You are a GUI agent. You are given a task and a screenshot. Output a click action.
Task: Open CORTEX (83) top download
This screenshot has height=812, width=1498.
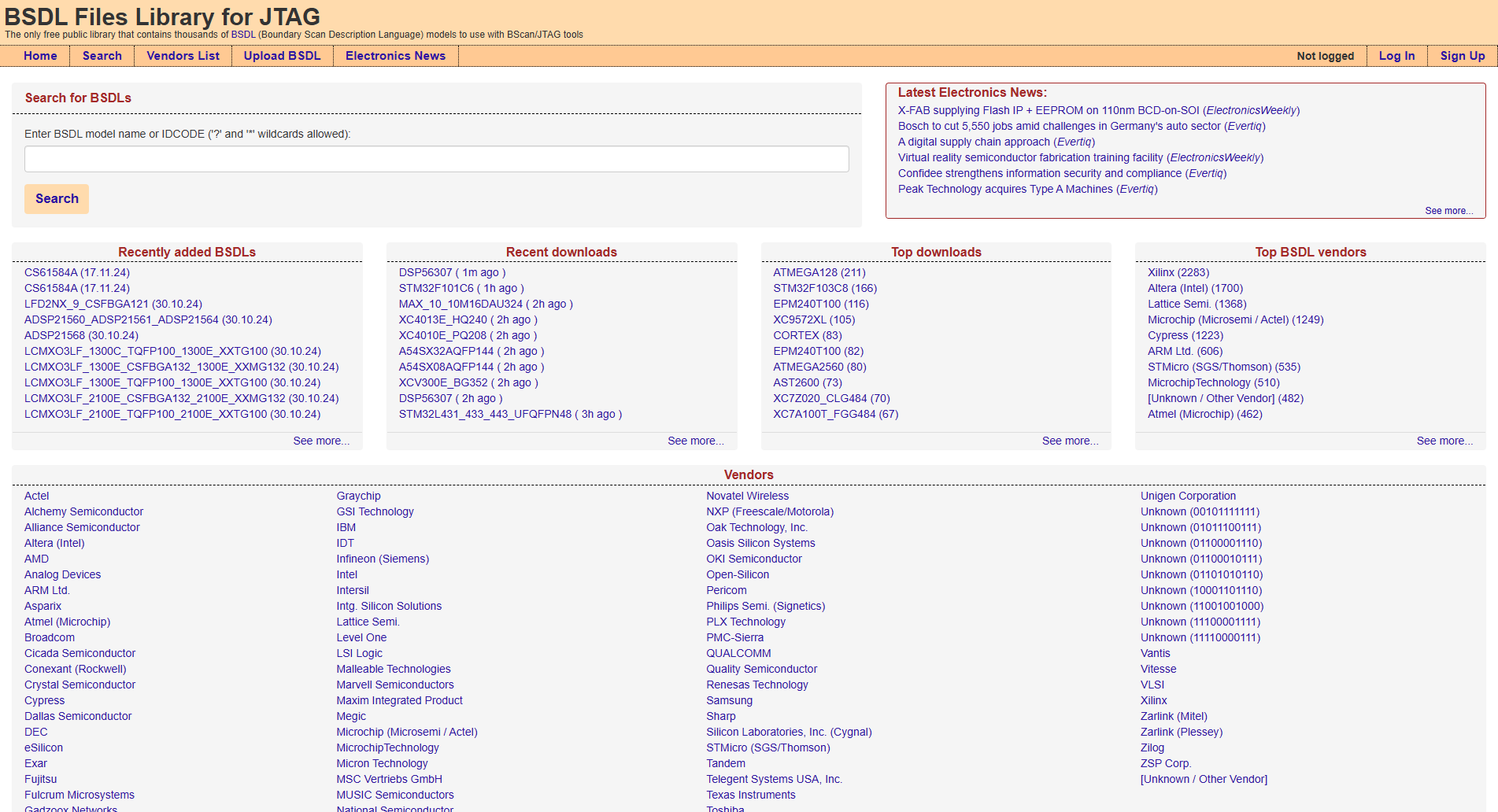pyautogui.click(x=808, y=335)
